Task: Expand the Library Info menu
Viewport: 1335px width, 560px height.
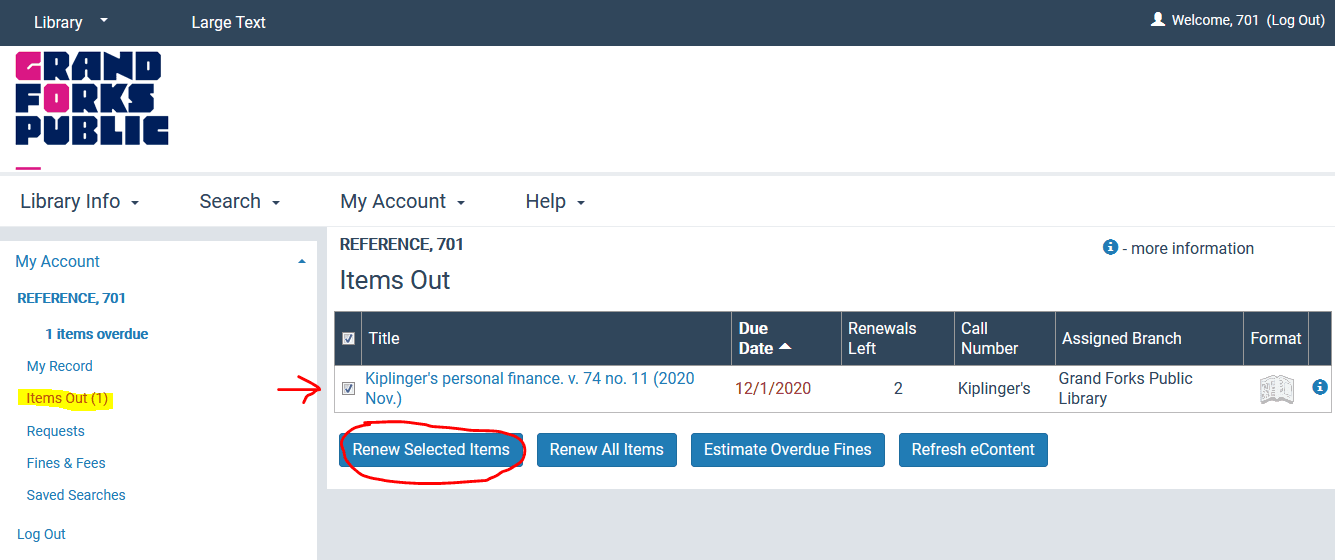Action: pos(79,201)
